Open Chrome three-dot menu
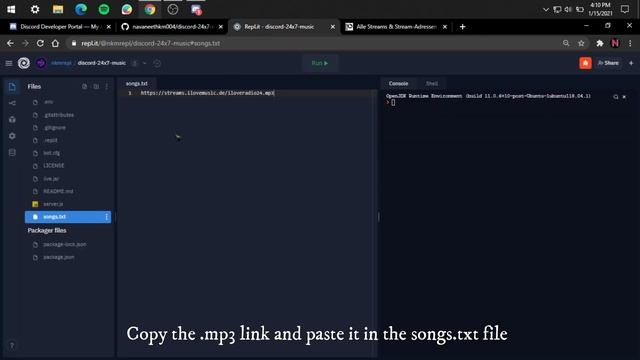640x360 pixels. (x=630, y=43)
